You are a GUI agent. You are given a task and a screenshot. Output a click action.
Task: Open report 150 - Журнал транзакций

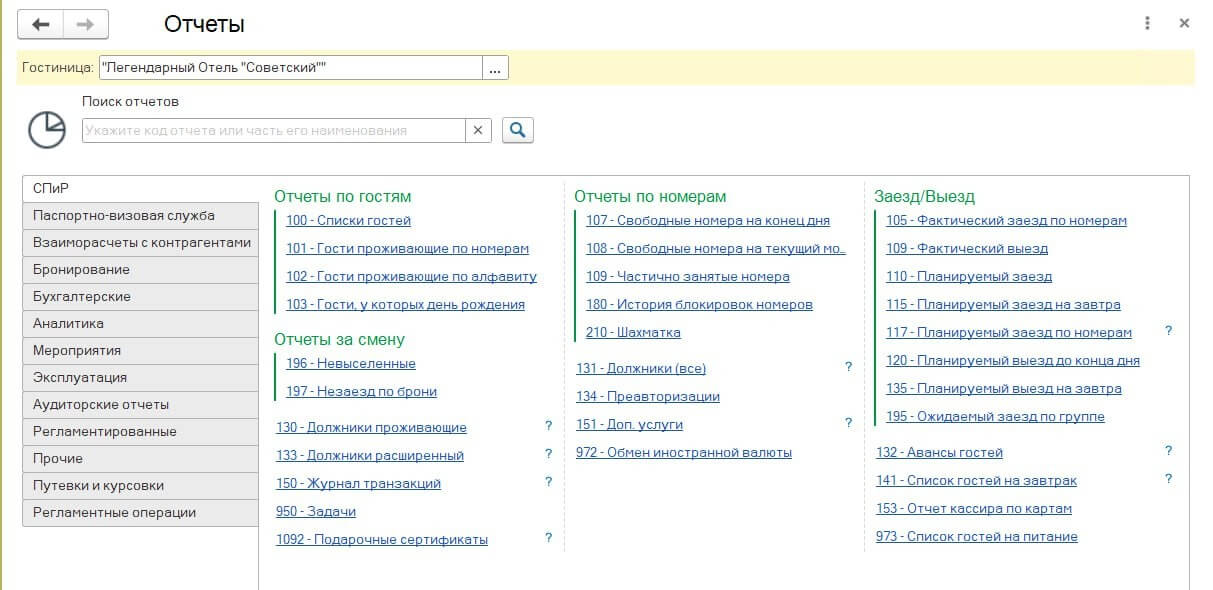358,484
